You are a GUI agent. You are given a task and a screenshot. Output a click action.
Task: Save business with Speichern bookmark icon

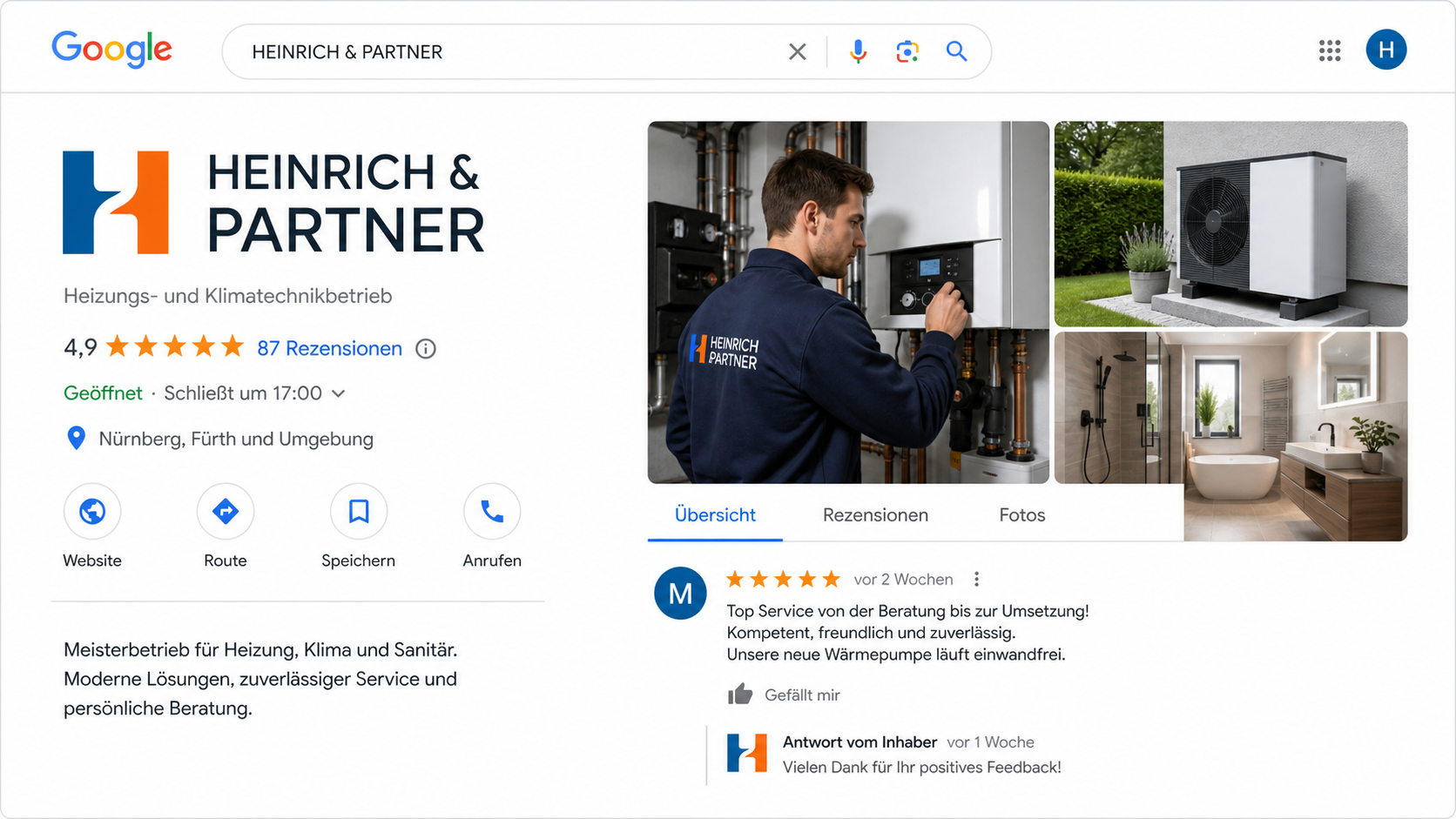[359, 512]
